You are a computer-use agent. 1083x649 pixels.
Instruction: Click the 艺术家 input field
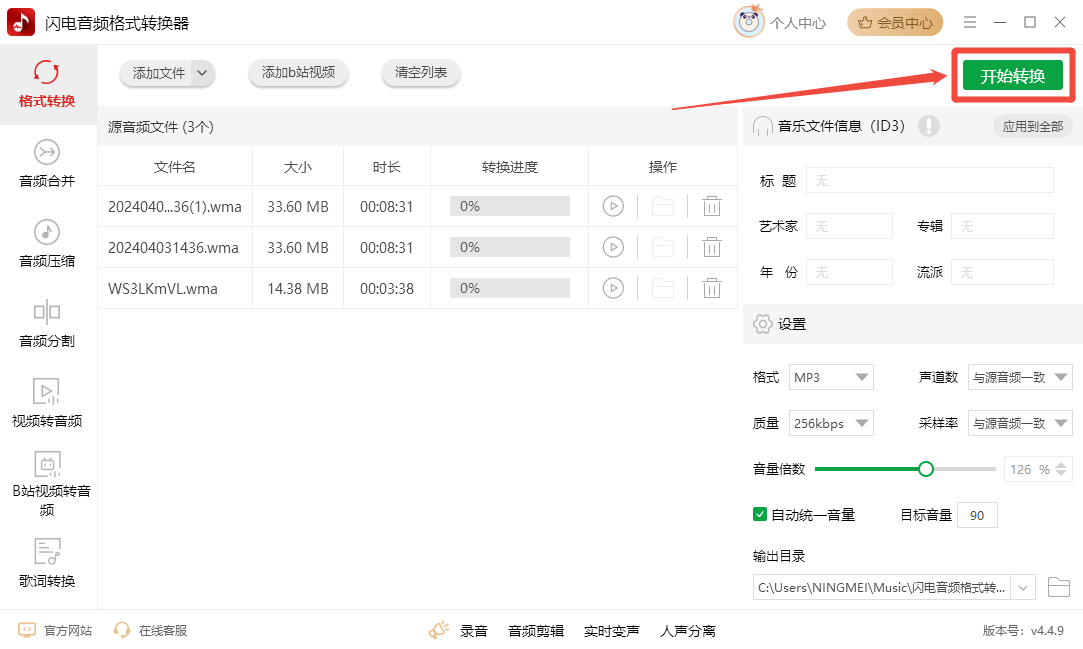[x=850, y=226]
